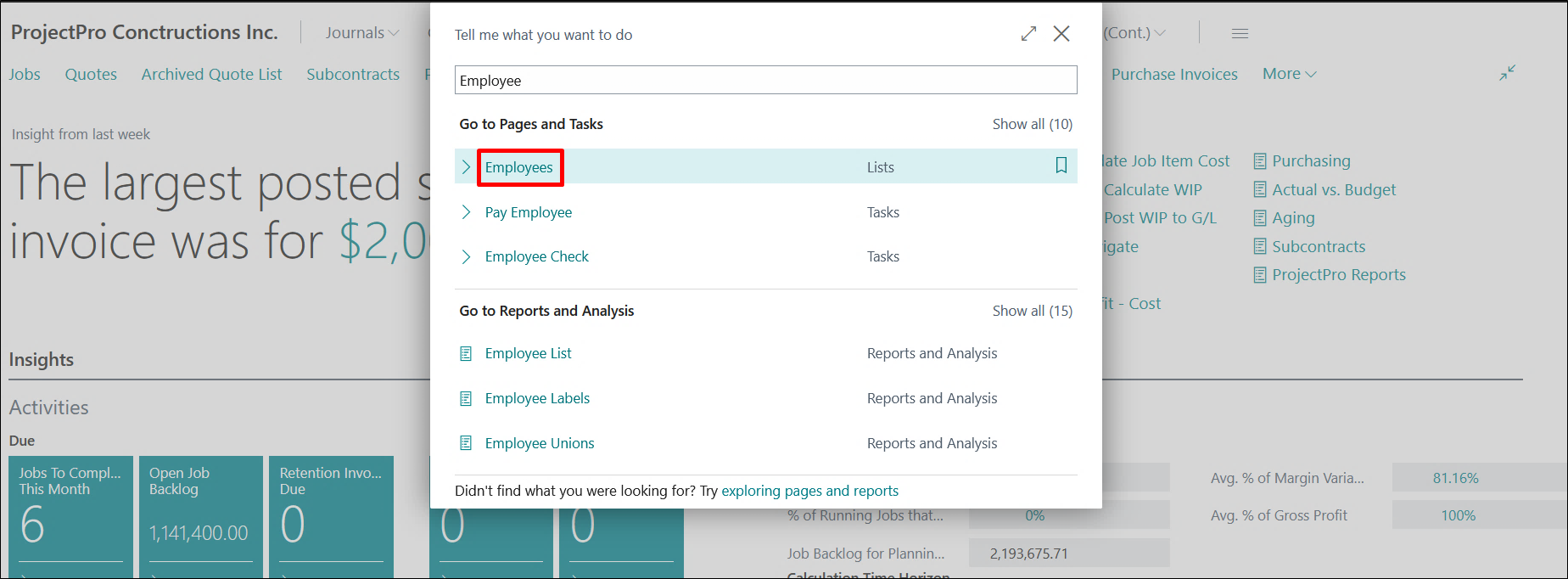1568x579 pixels.
Task: Open the Journals dropdown menu
Action: (x=362, y=33)
